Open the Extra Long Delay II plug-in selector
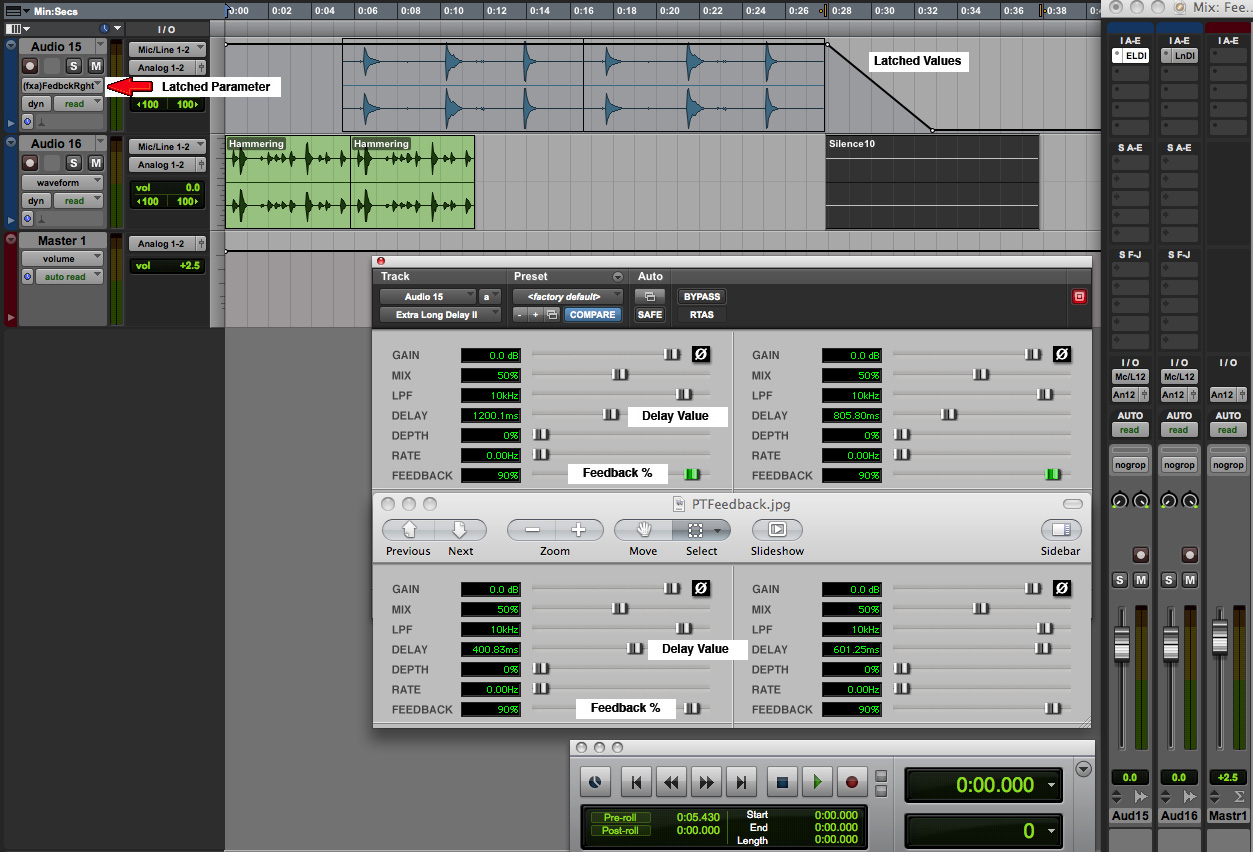Viewport: 1253px width, 852px height. tap(440, 315)
